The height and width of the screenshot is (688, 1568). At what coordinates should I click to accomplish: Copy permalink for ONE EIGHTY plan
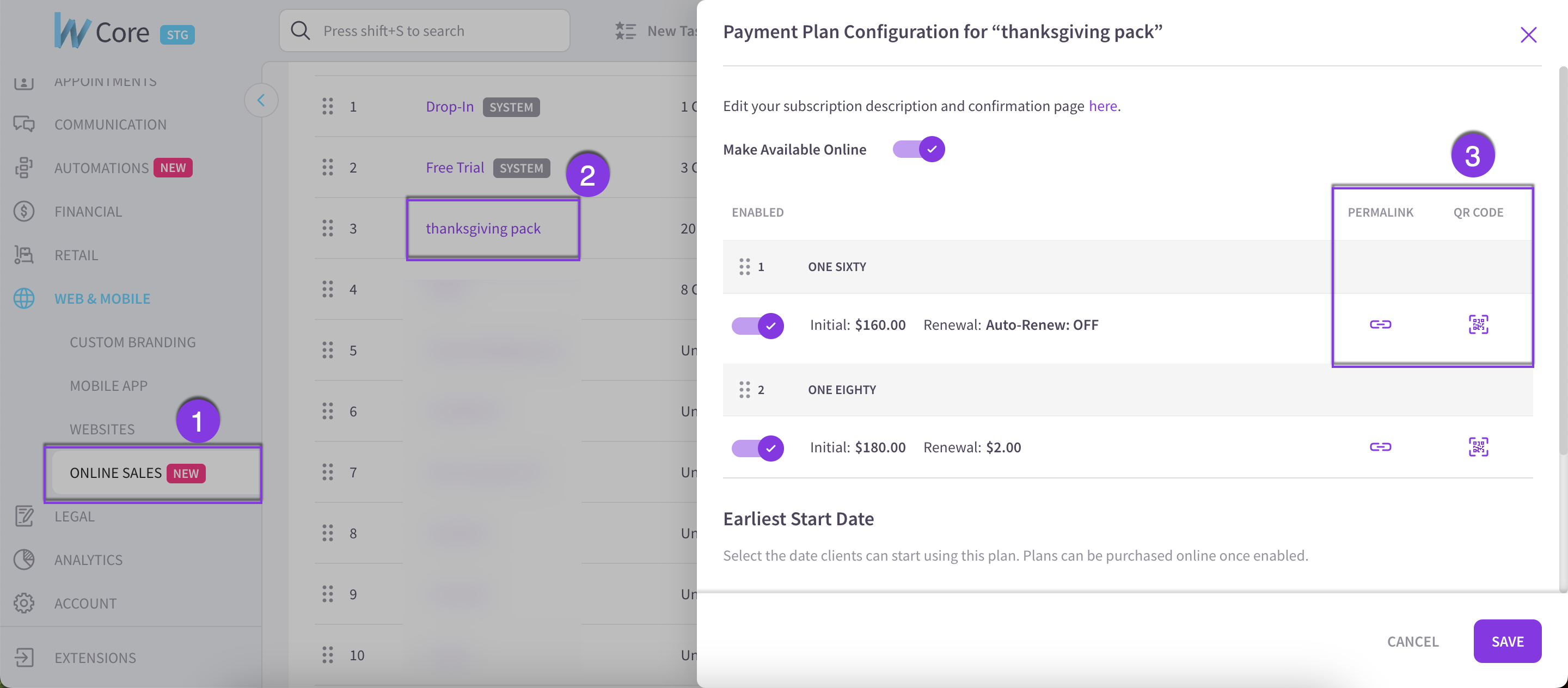click(1380, 447)
